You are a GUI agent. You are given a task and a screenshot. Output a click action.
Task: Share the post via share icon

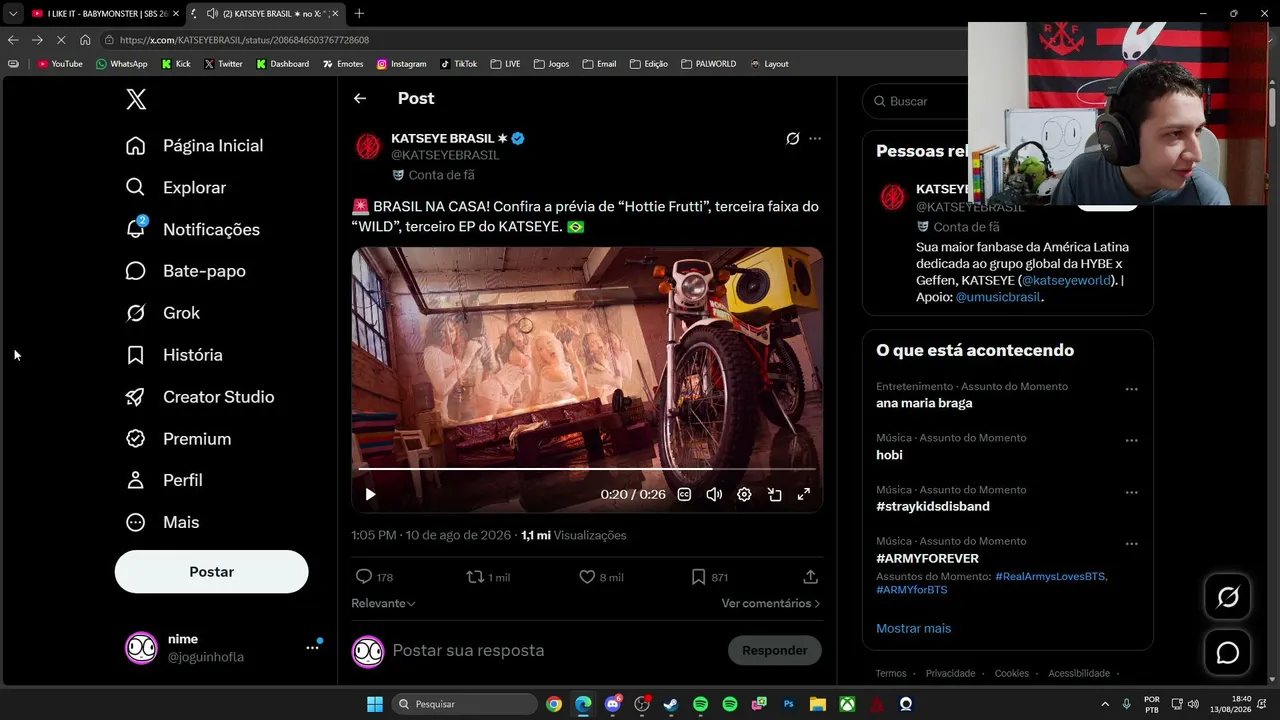810,577
